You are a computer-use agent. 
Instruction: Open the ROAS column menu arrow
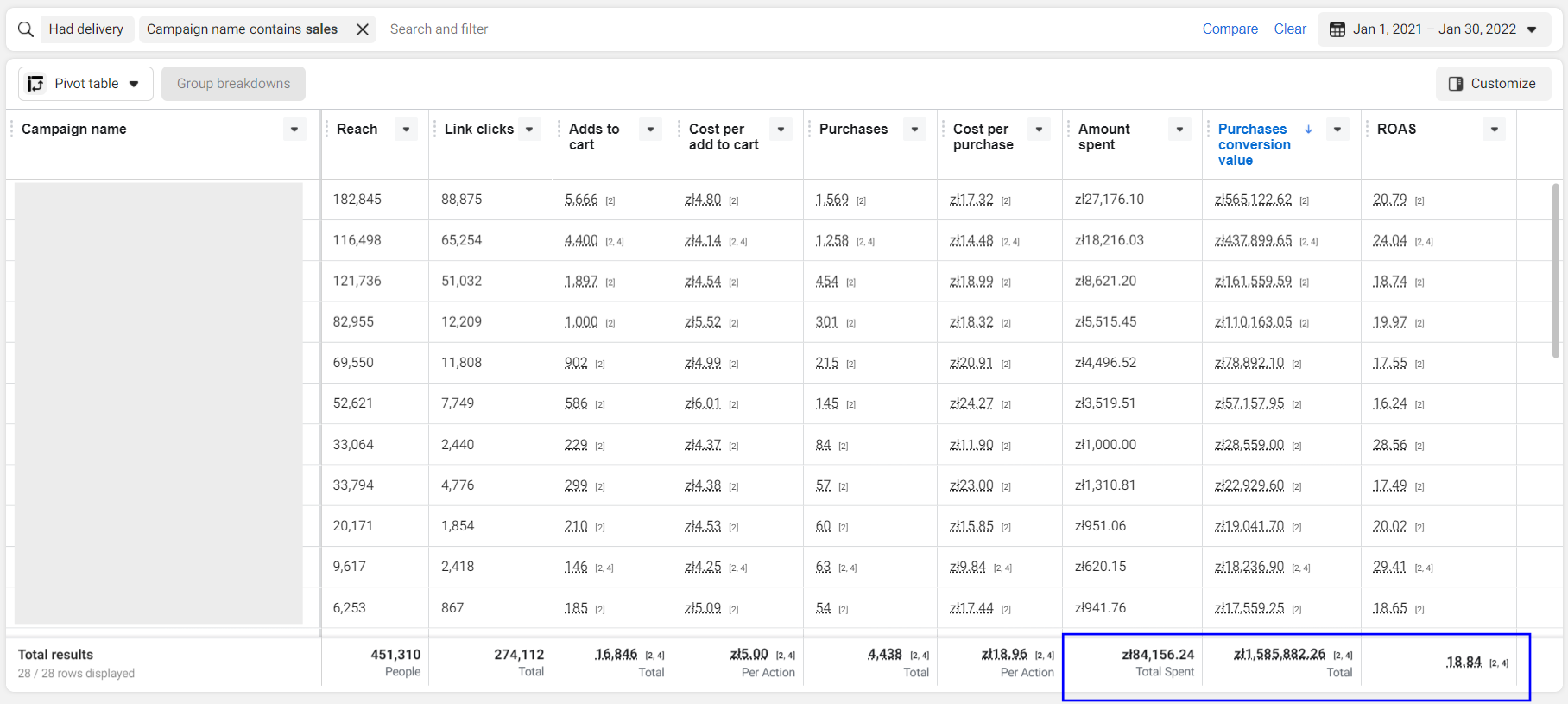[1495, 130]
